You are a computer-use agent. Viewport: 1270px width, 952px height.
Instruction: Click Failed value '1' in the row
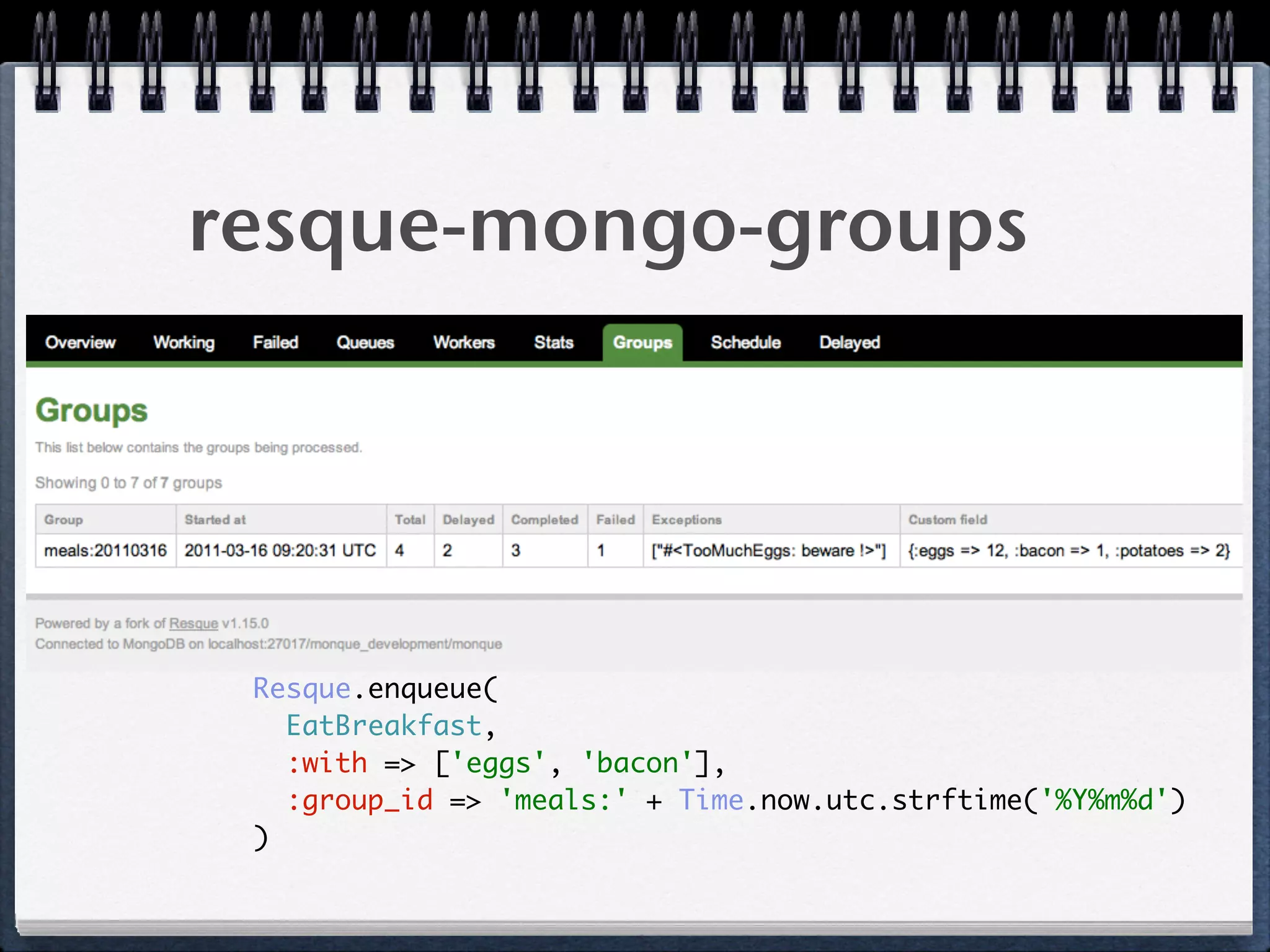tap(616, 550)
